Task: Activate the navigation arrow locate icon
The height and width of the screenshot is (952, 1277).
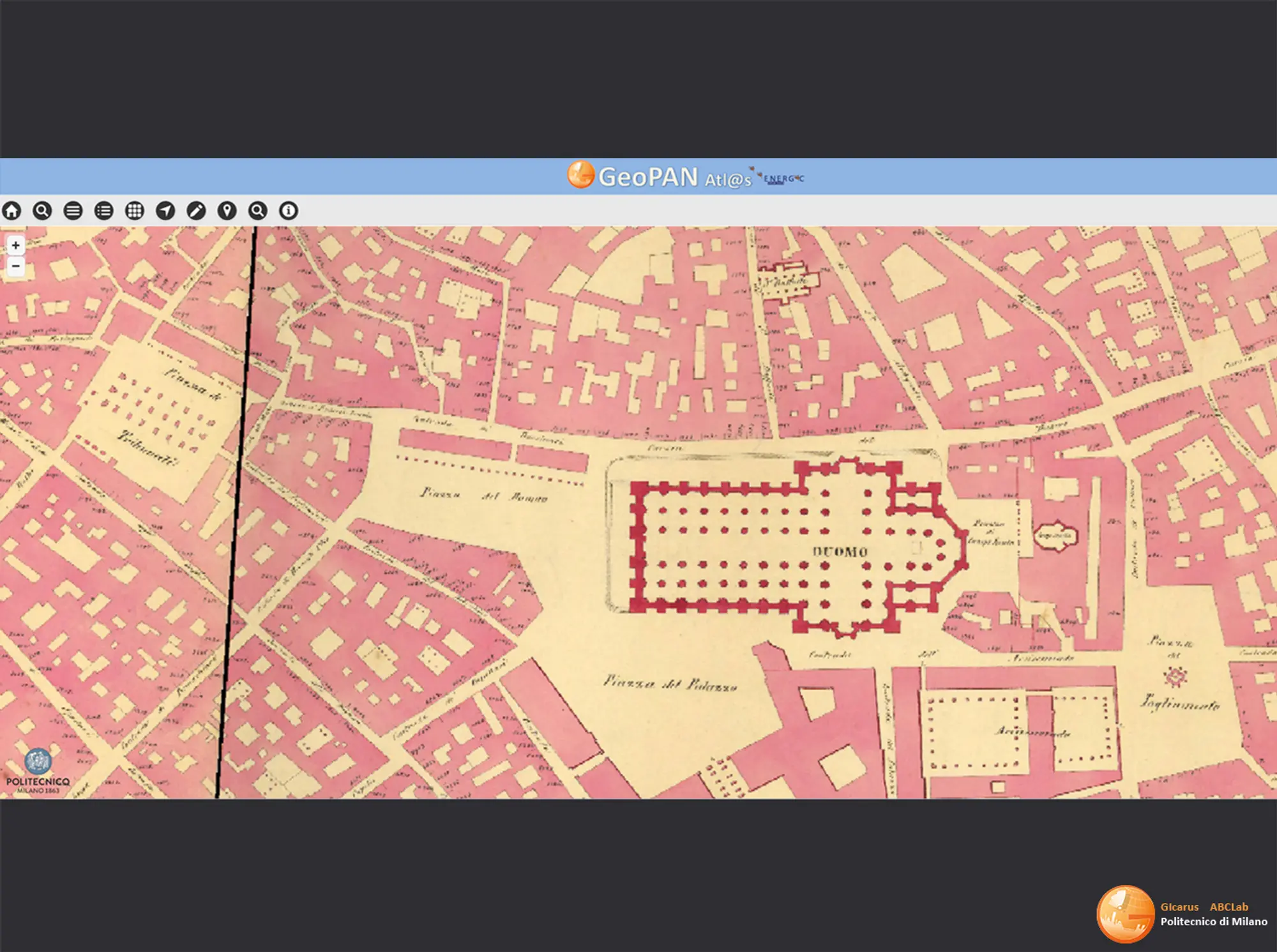Action: click(165, 211)
